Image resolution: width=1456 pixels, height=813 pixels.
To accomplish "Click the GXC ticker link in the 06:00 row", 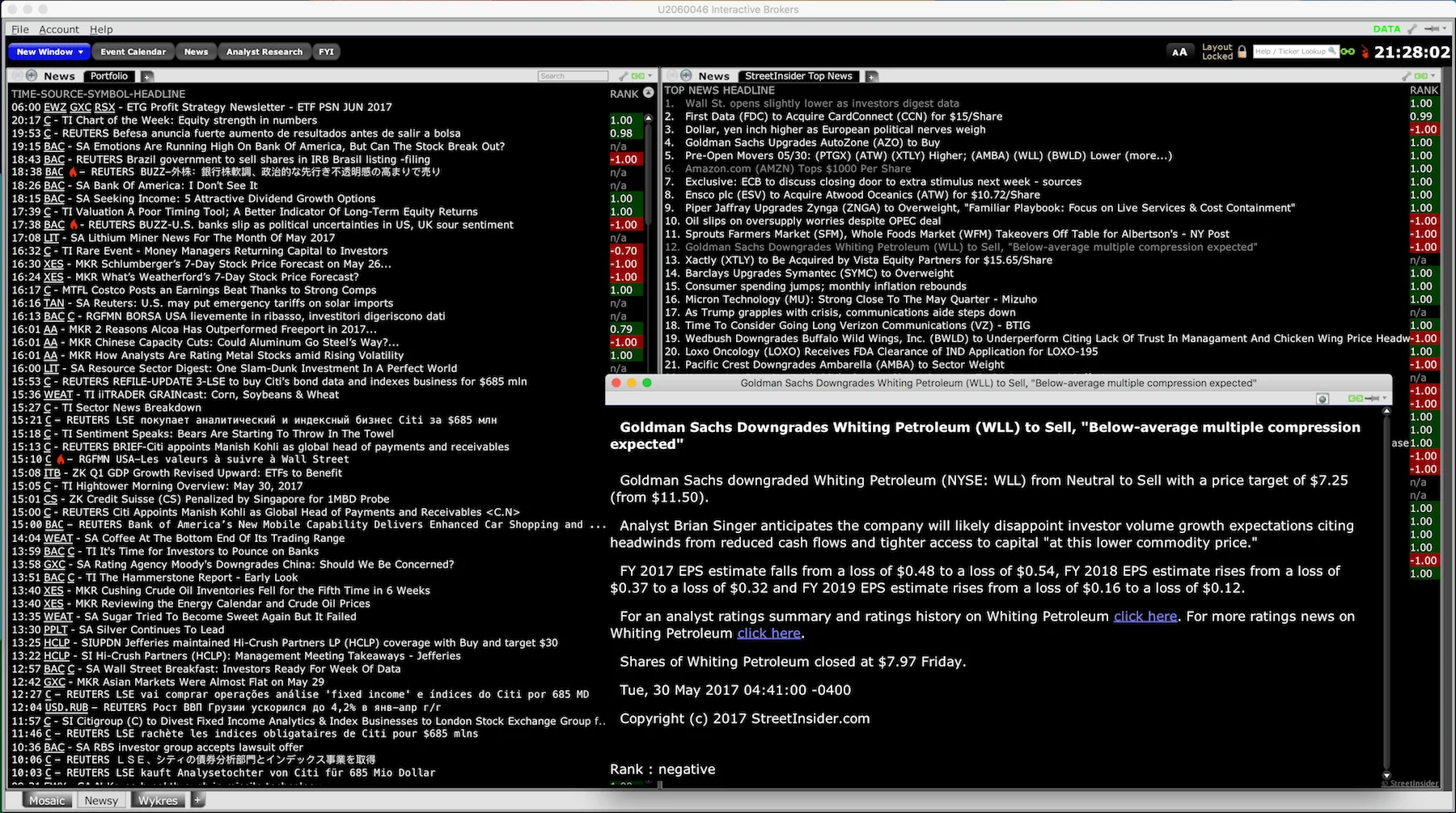I will click(x=81, y=107).
